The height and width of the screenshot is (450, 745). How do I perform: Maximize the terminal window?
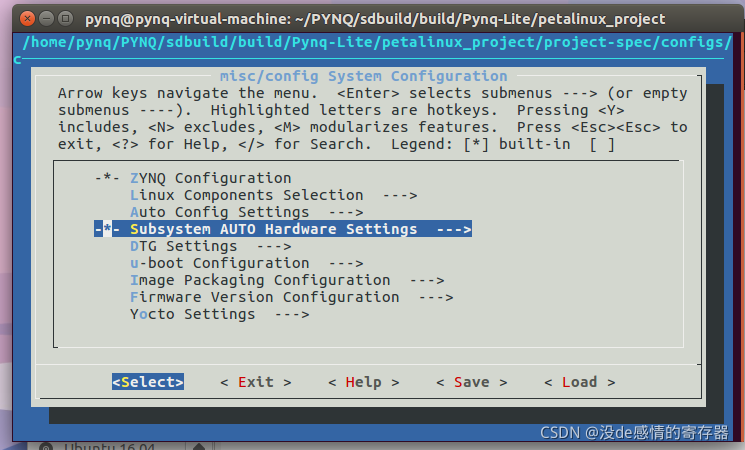66,19
